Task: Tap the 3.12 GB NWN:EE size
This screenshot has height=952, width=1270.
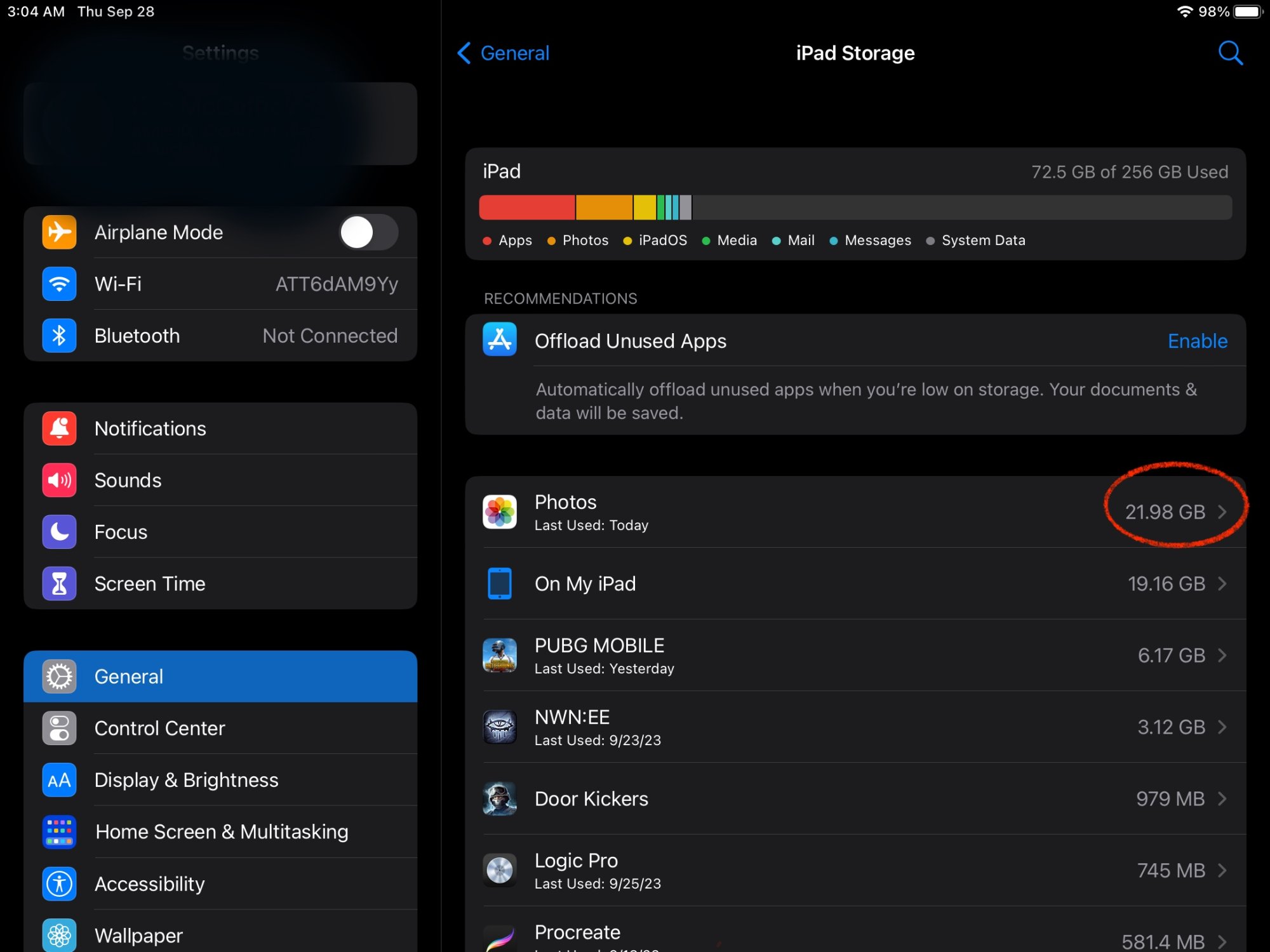Action: pos(1172,727)
